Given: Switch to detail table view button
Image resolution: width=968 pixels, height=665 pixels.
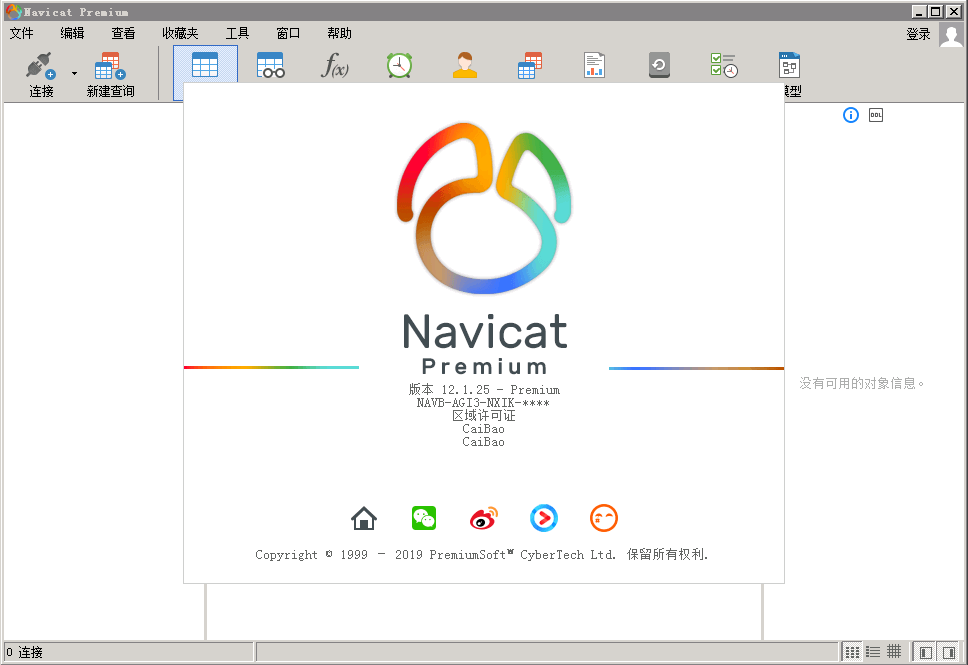Looking at the screenshot, I should (894, 652).
